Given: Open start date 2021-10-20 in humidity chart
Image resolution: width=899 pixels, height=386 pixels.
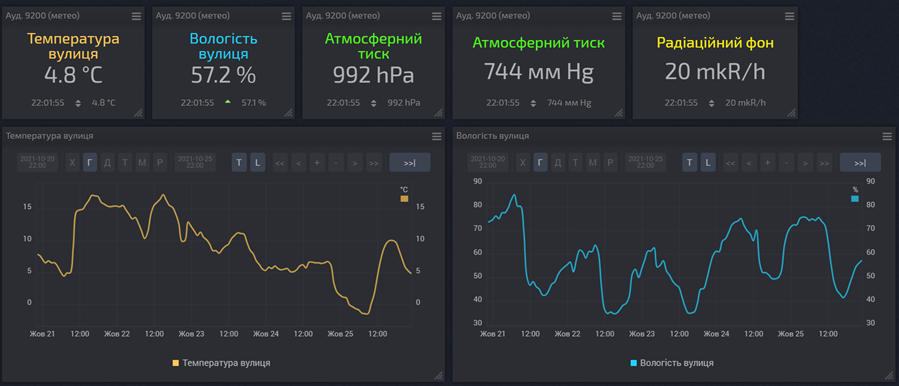Looking at the screenshot, I should [488, 162].
